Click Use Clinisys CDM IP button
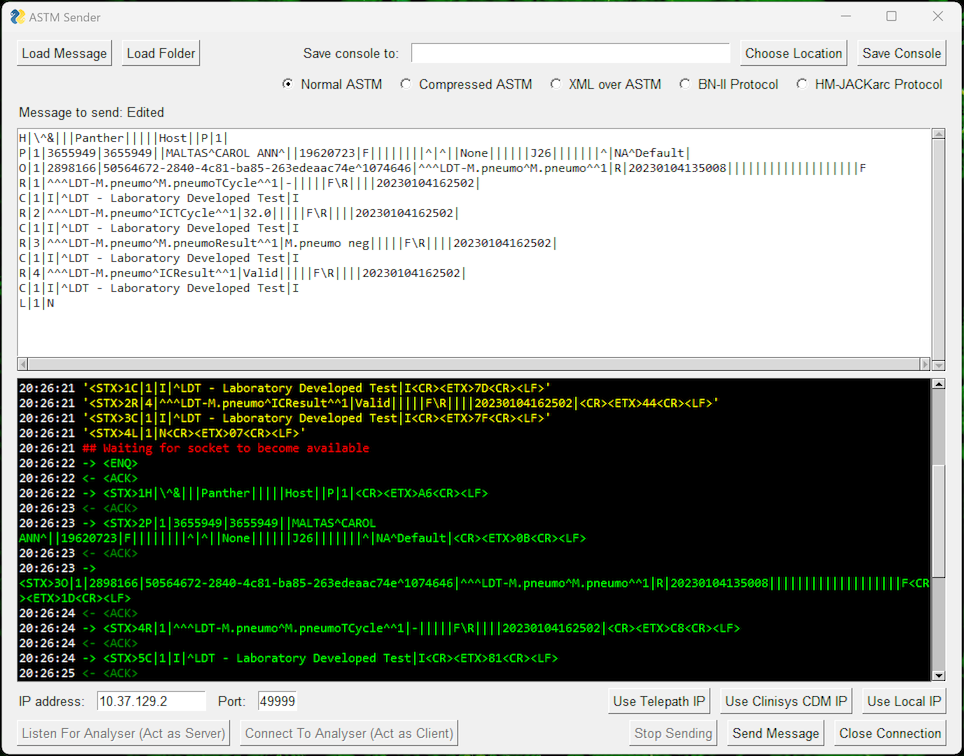This screenshot has height=756, width=964. [786, 701]
